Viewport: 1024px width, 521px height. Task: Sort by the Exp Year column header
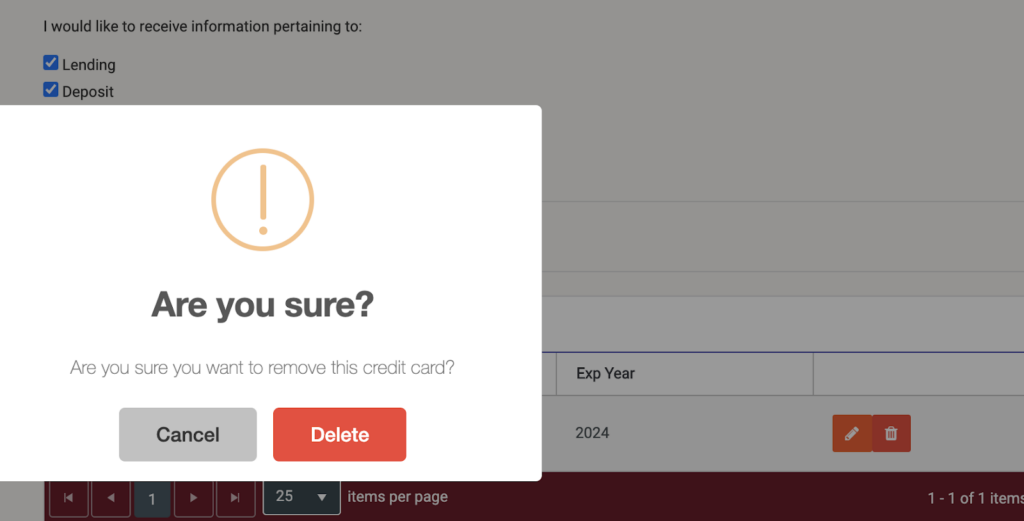[605, 373]
